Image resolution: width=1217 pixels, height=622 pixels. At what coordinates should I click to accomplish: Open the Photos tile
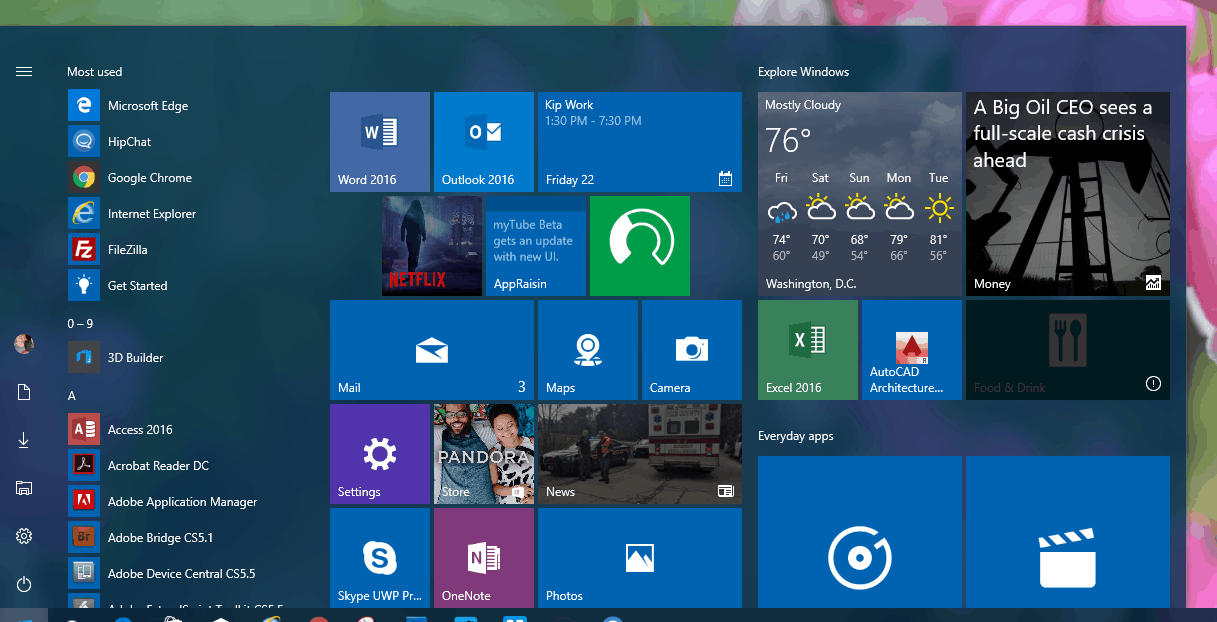640,557
